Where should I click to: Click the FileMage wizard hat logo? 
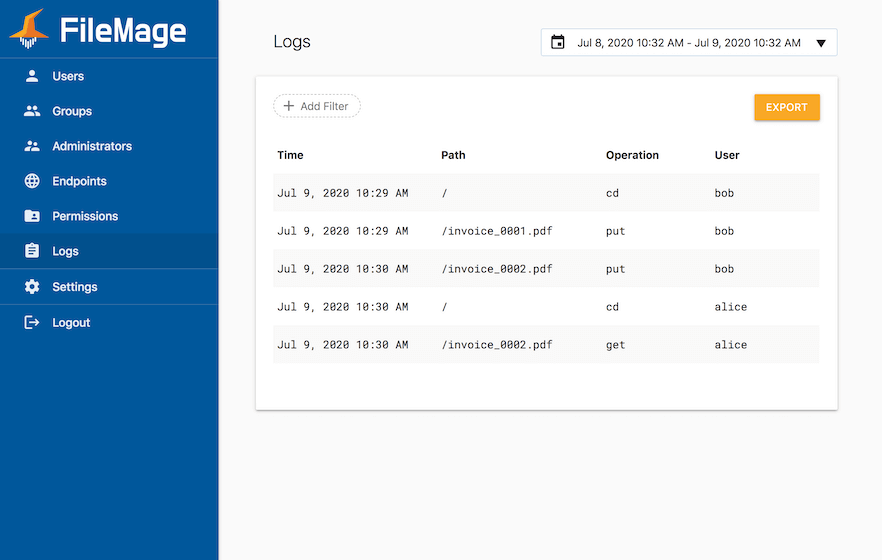point(29,29)
